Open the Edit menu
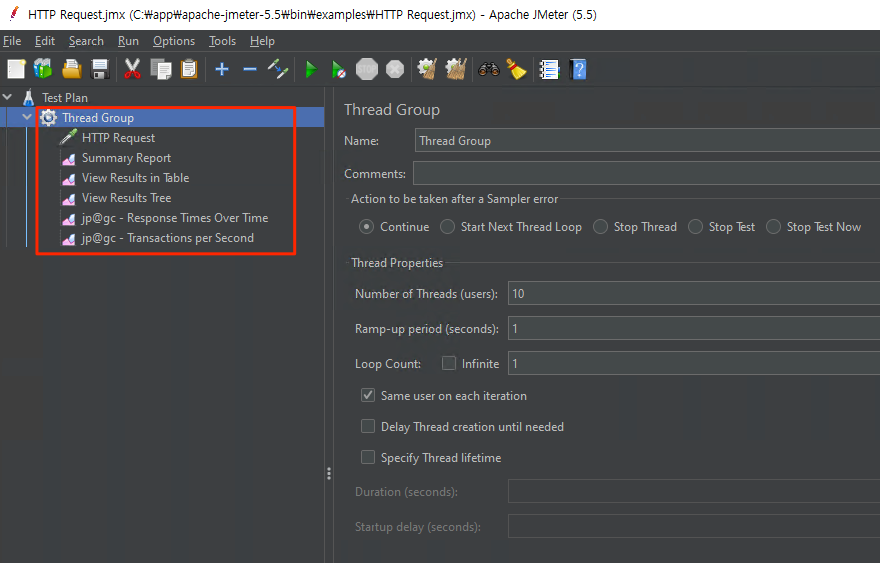This screenshot has width=880, height=563. click(45, 41)
